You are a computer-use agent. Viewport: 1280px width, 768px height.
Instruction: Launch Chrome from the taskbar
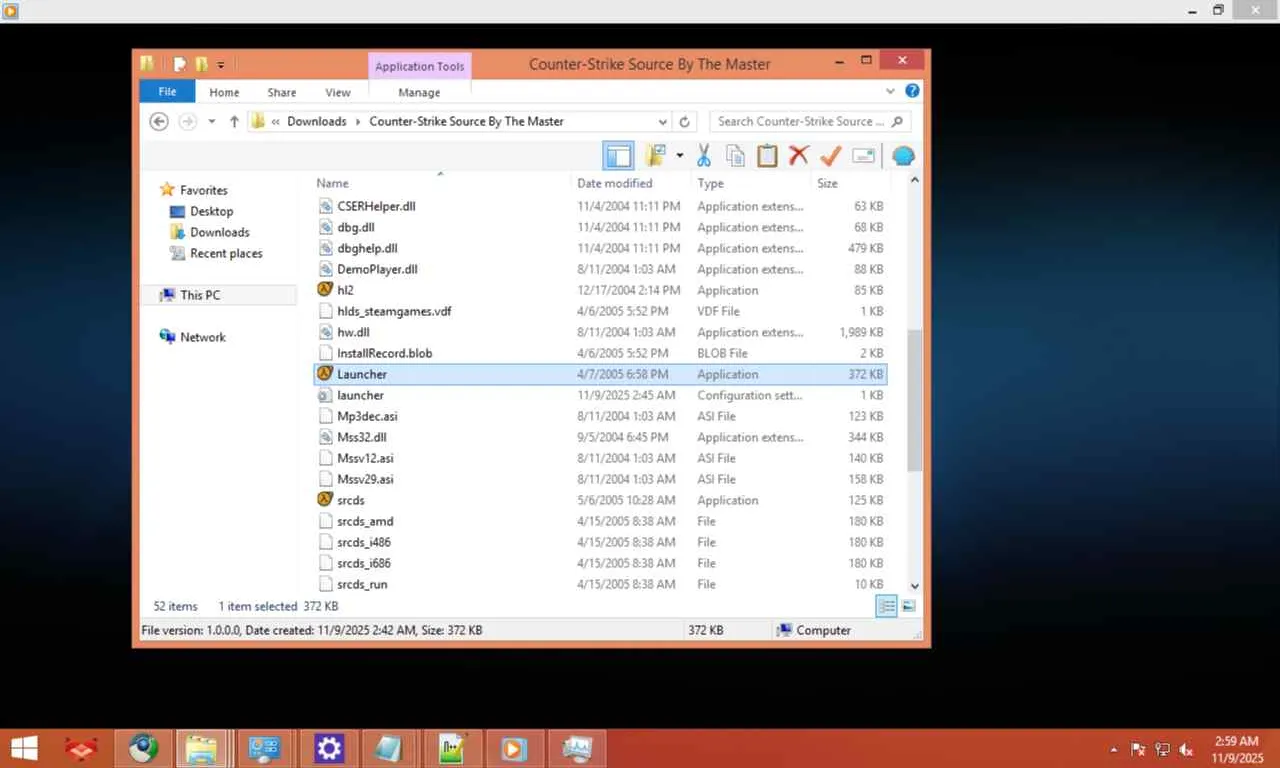point(143,748)
